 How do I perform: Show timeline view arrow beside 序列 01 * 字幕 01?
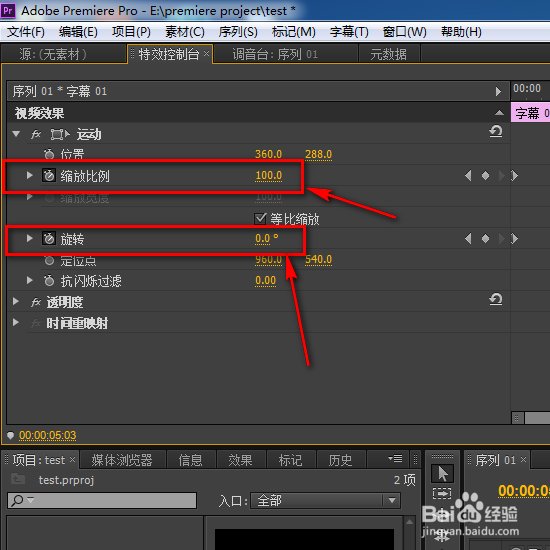click(498, 92)
